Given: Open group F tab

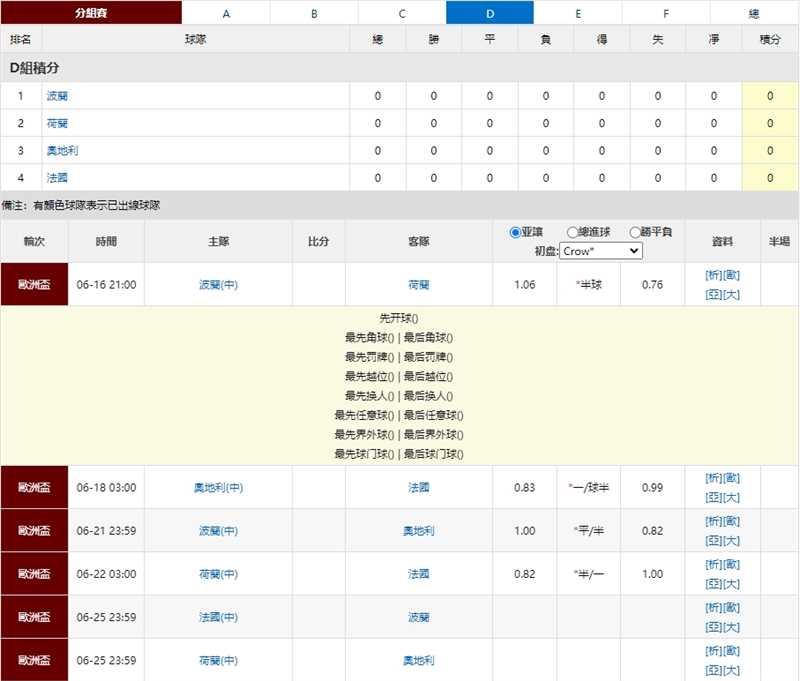Looking at the screenshot, I should pyautogui.click(x=666, y=13).
